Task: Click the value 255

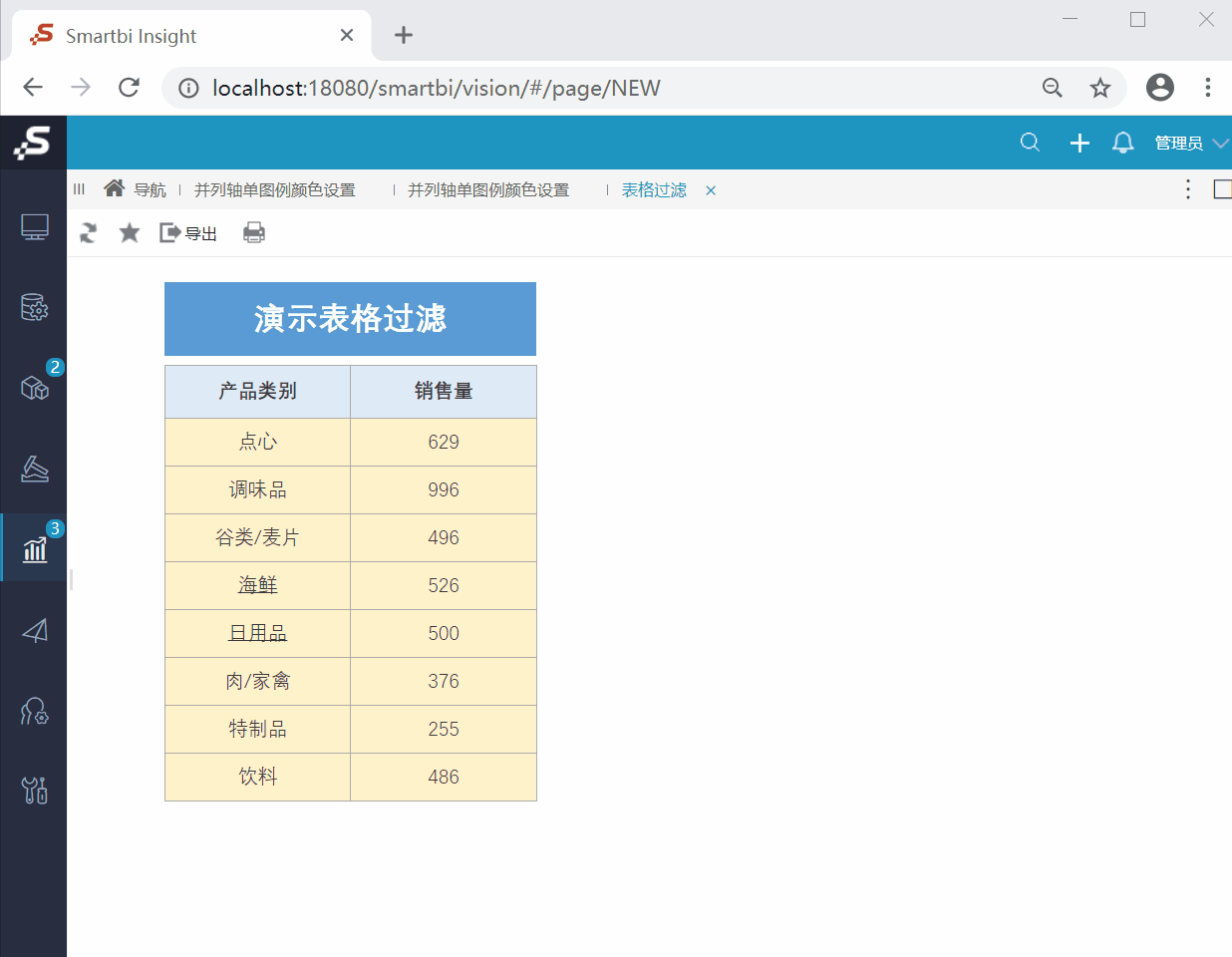Action: point(444,729)
